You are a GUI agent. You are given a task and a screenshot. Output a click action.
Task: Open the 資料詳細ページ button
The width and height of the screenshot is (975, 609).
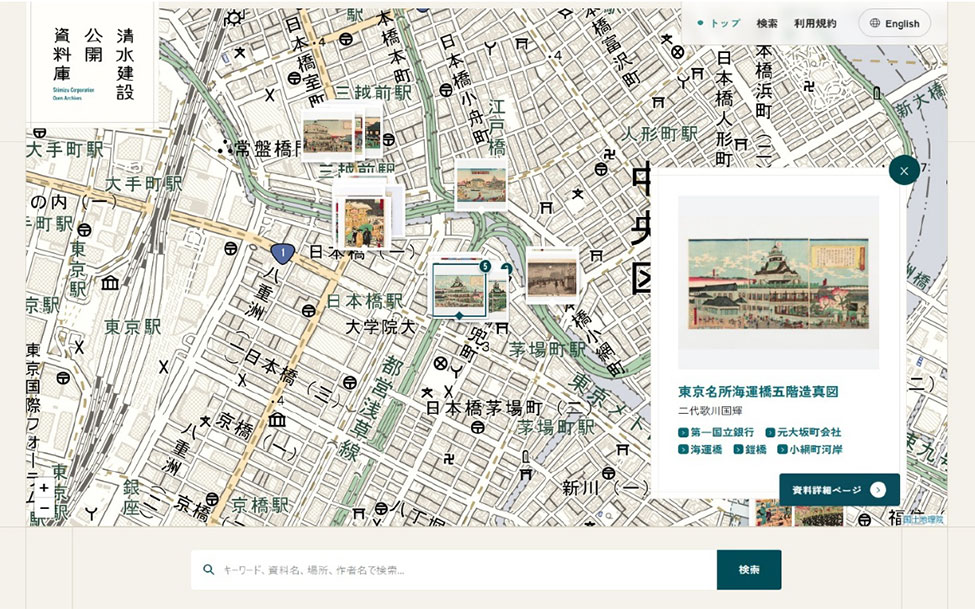tap(839, 490)
